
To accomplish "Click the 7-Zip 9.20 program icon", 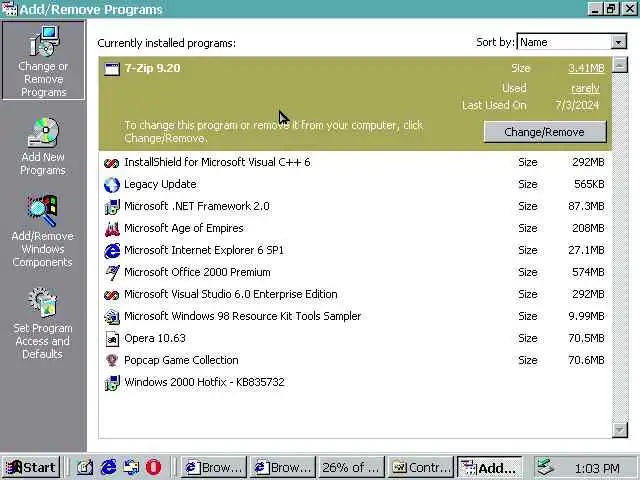I will click(x=111, y=69).
